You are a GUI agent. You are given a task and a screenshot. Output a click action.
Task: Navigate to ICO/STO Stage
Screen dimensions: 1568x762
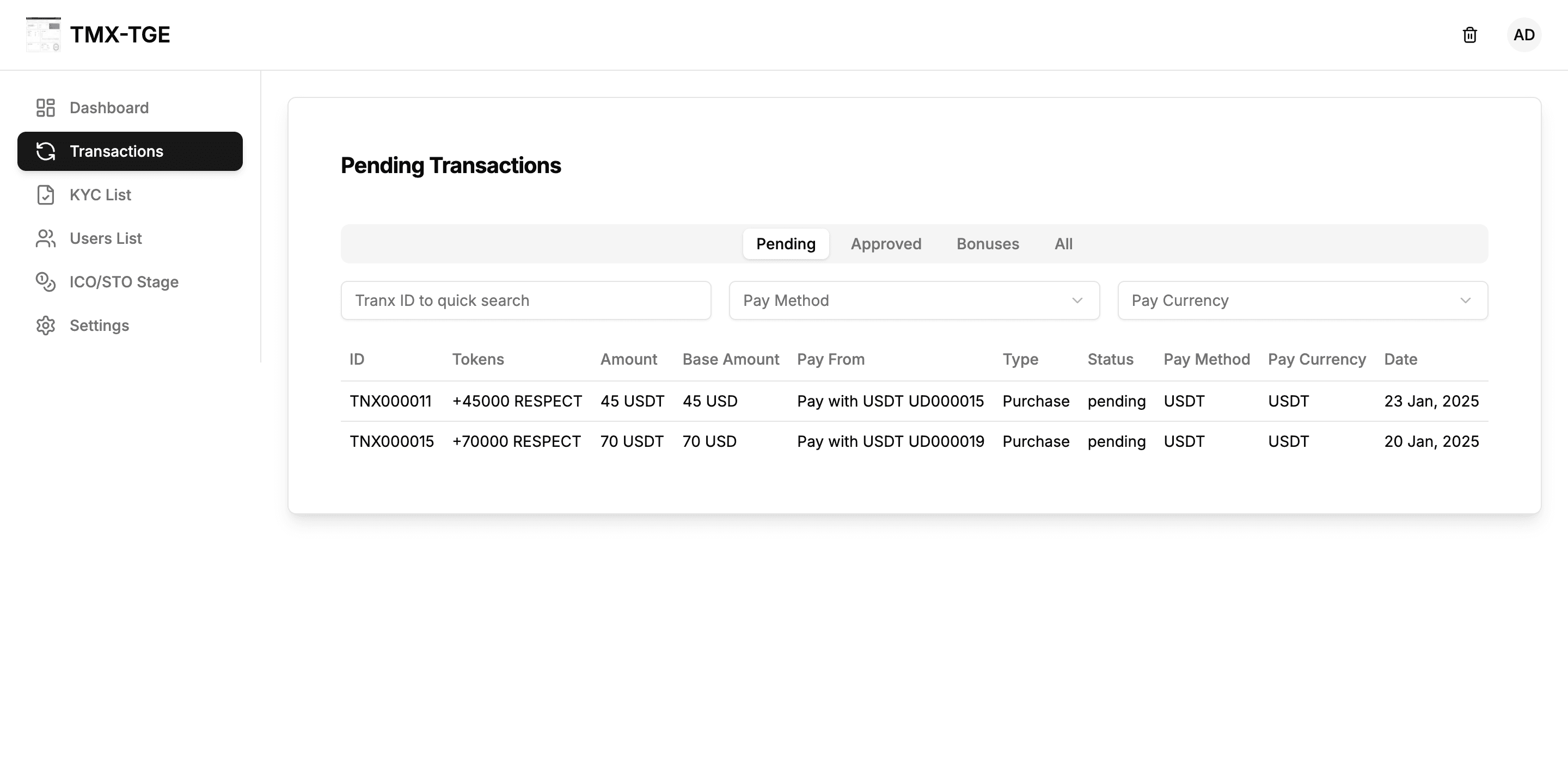pos(130,282)
